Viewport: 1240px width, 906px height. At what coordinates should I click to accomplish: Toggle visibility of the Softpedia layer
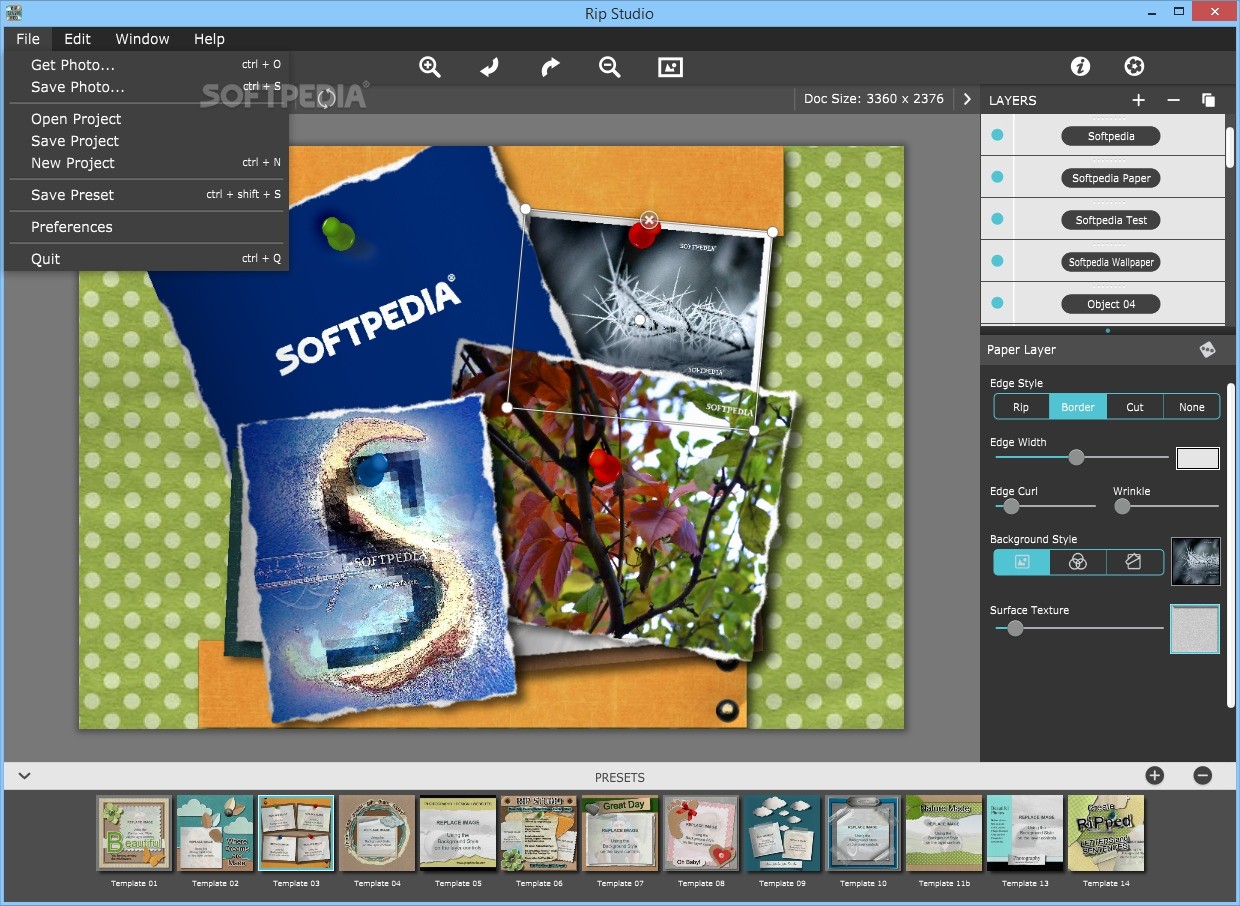[x=997, y=135]
